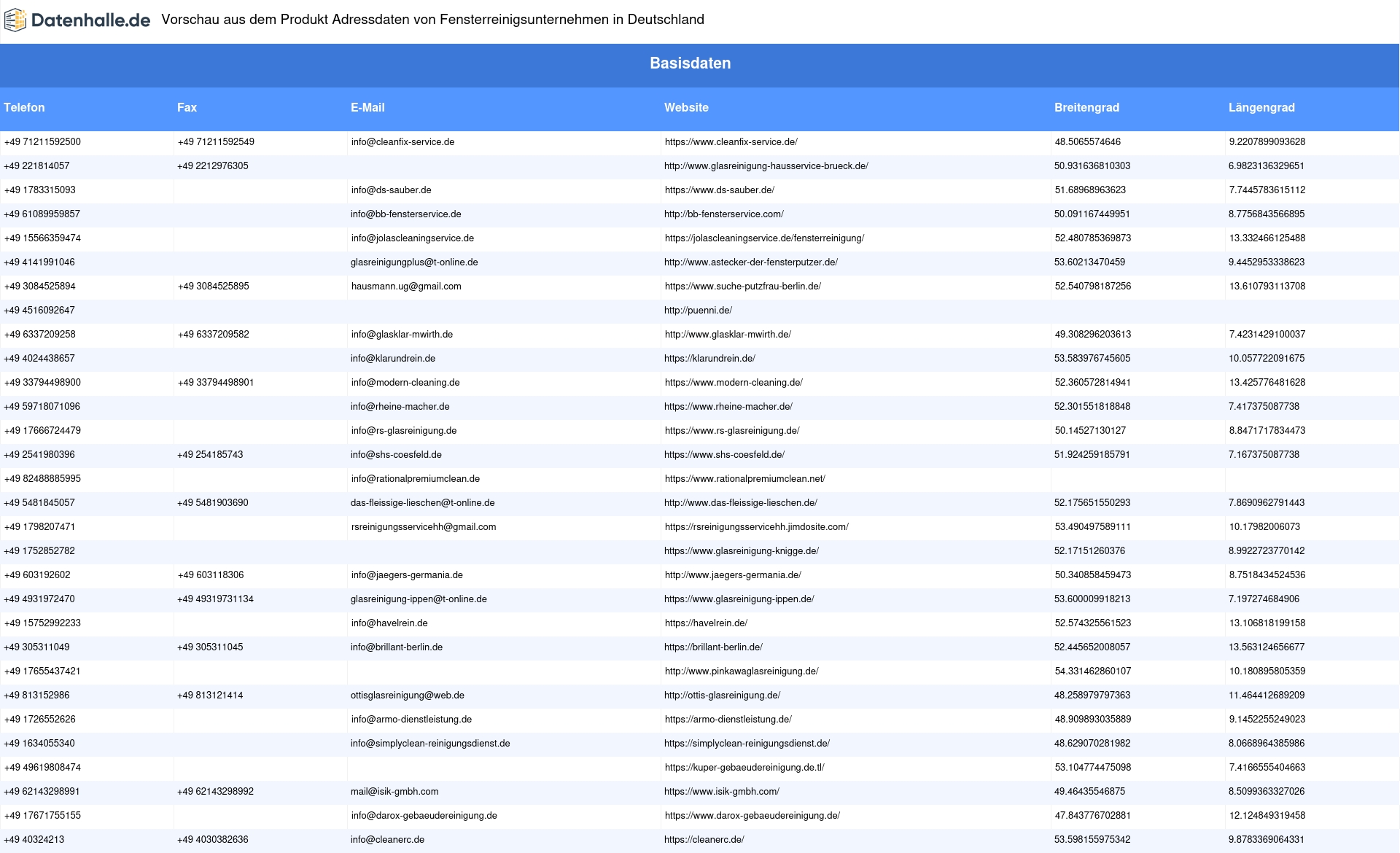This screenshot has width=1400, height=853.
Task: Click the Datenhalle.de brand name
Action: tap(91, 20)
